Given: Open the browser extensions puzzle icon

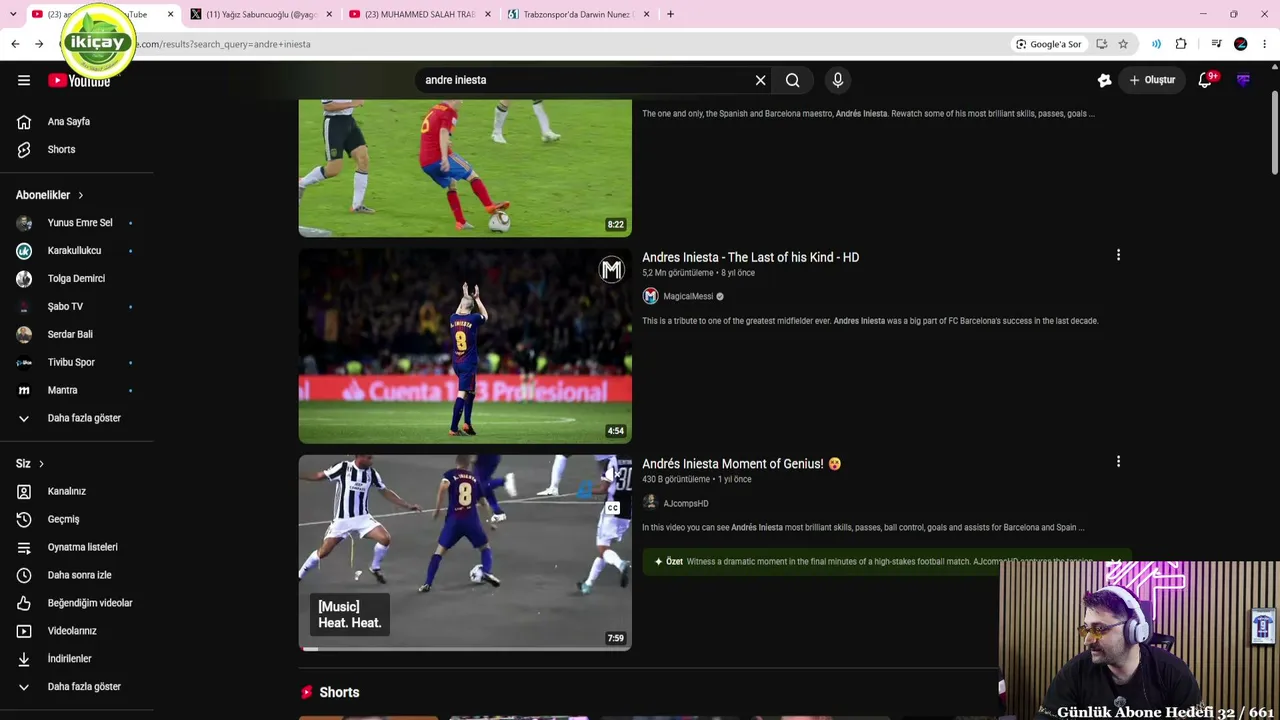Looking at the screenshot, I should [1181, 44].
